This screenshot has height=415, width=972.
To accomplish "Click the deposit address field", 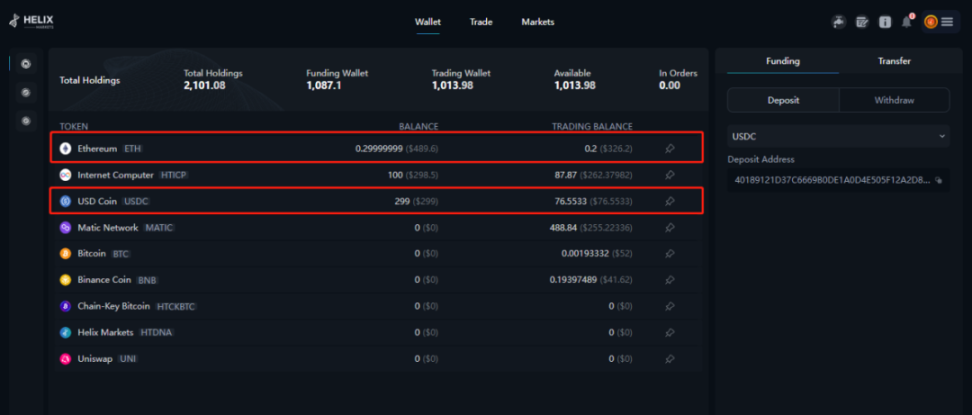I will click(x=838, y=181).
